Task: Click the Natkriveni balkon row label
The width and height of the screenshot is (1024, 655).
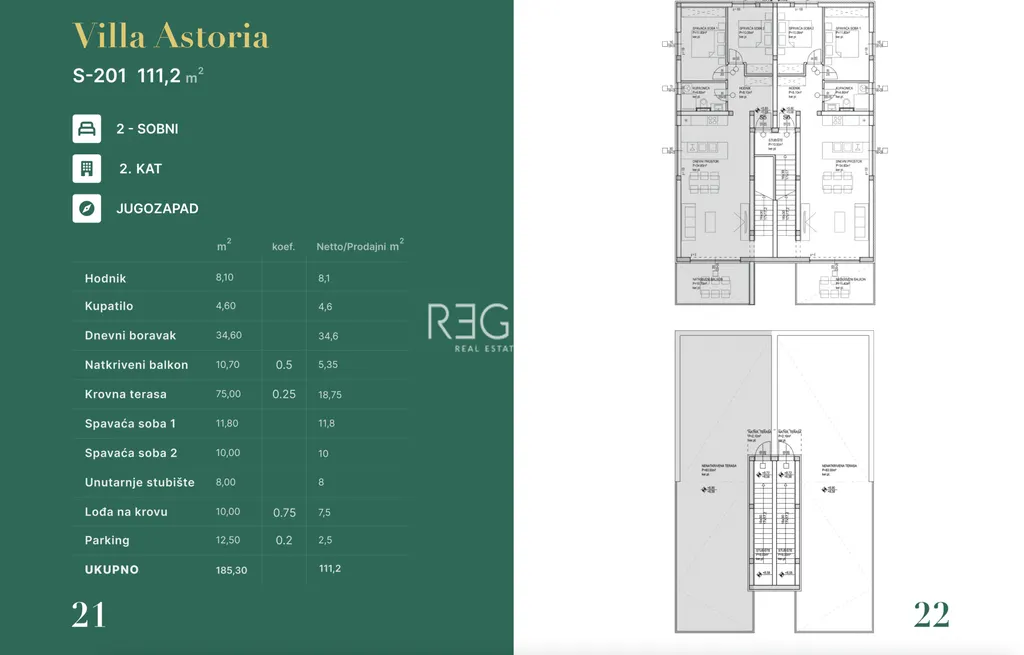Action: tap(136, 365)
